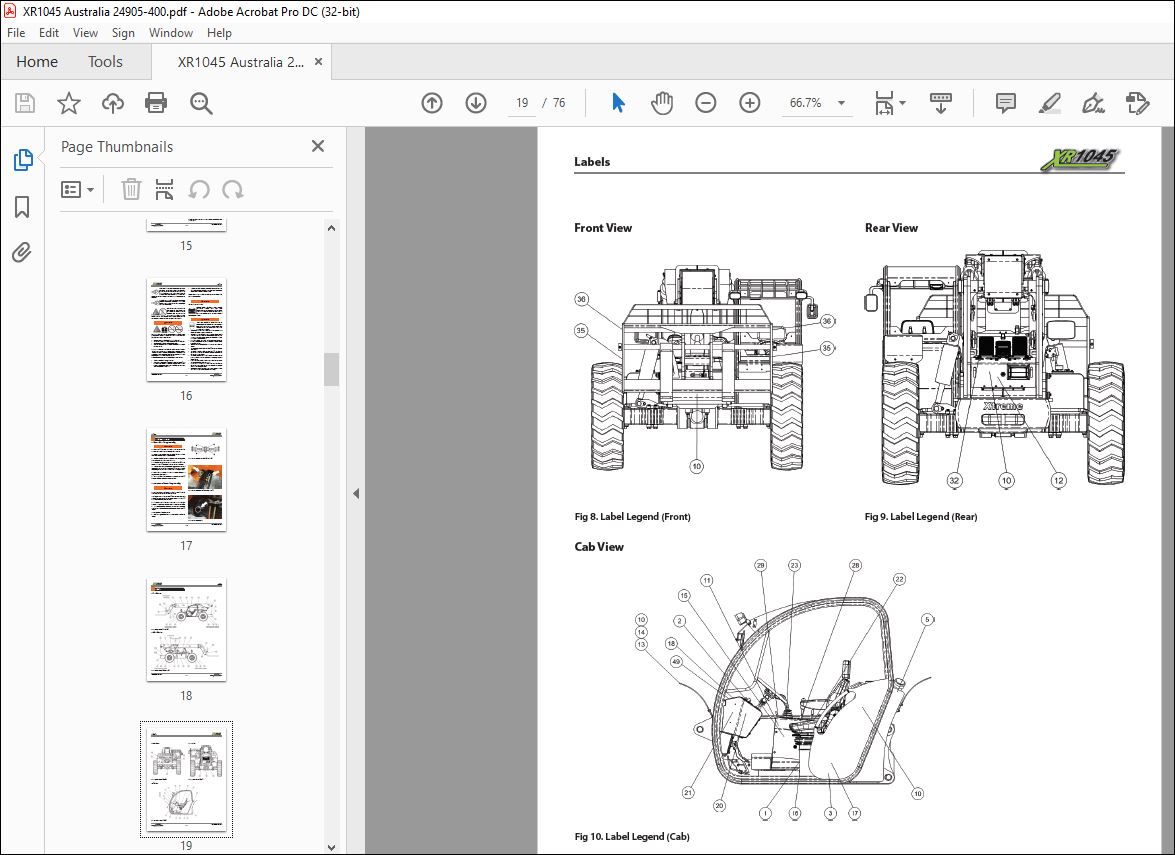Viewport: 1175px width, 855px height.
Task: Open the Bookmarks panel
Action: pos(22,207)
